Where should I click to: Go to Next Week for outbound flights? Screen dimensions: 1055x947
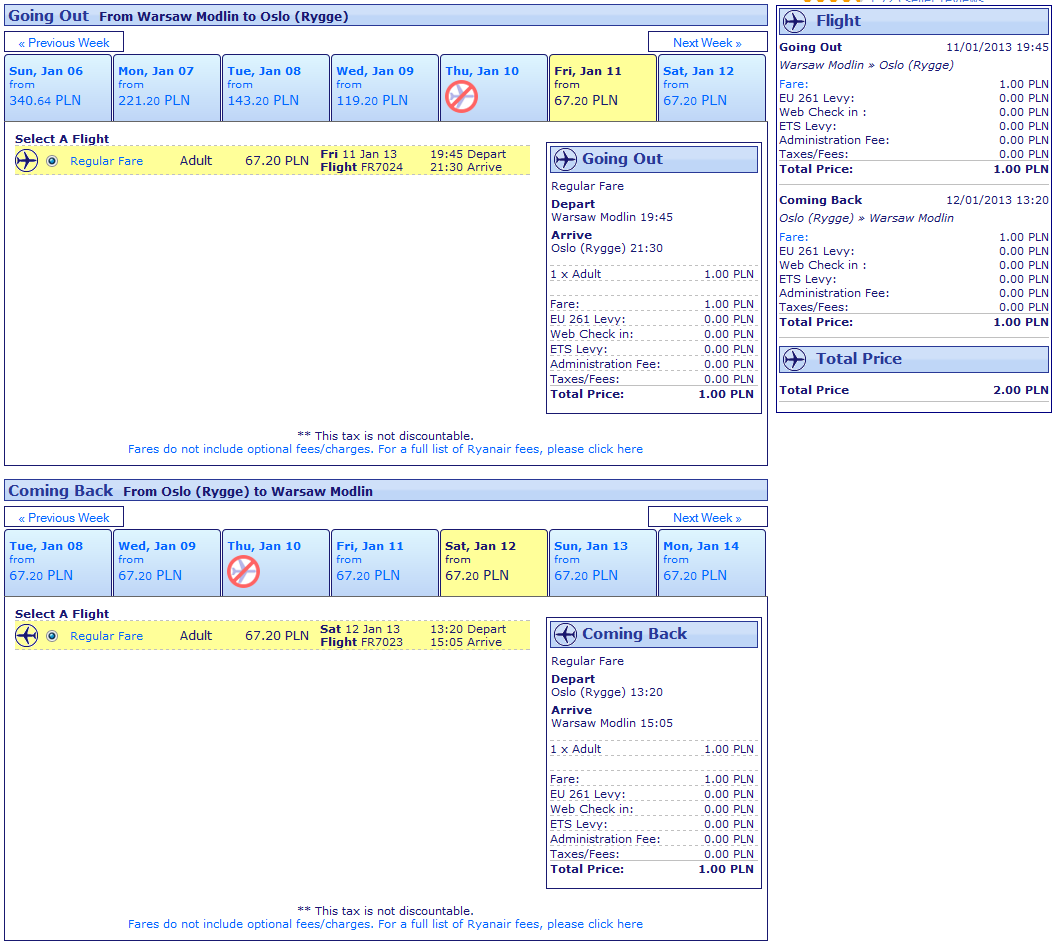click(707, 43)
